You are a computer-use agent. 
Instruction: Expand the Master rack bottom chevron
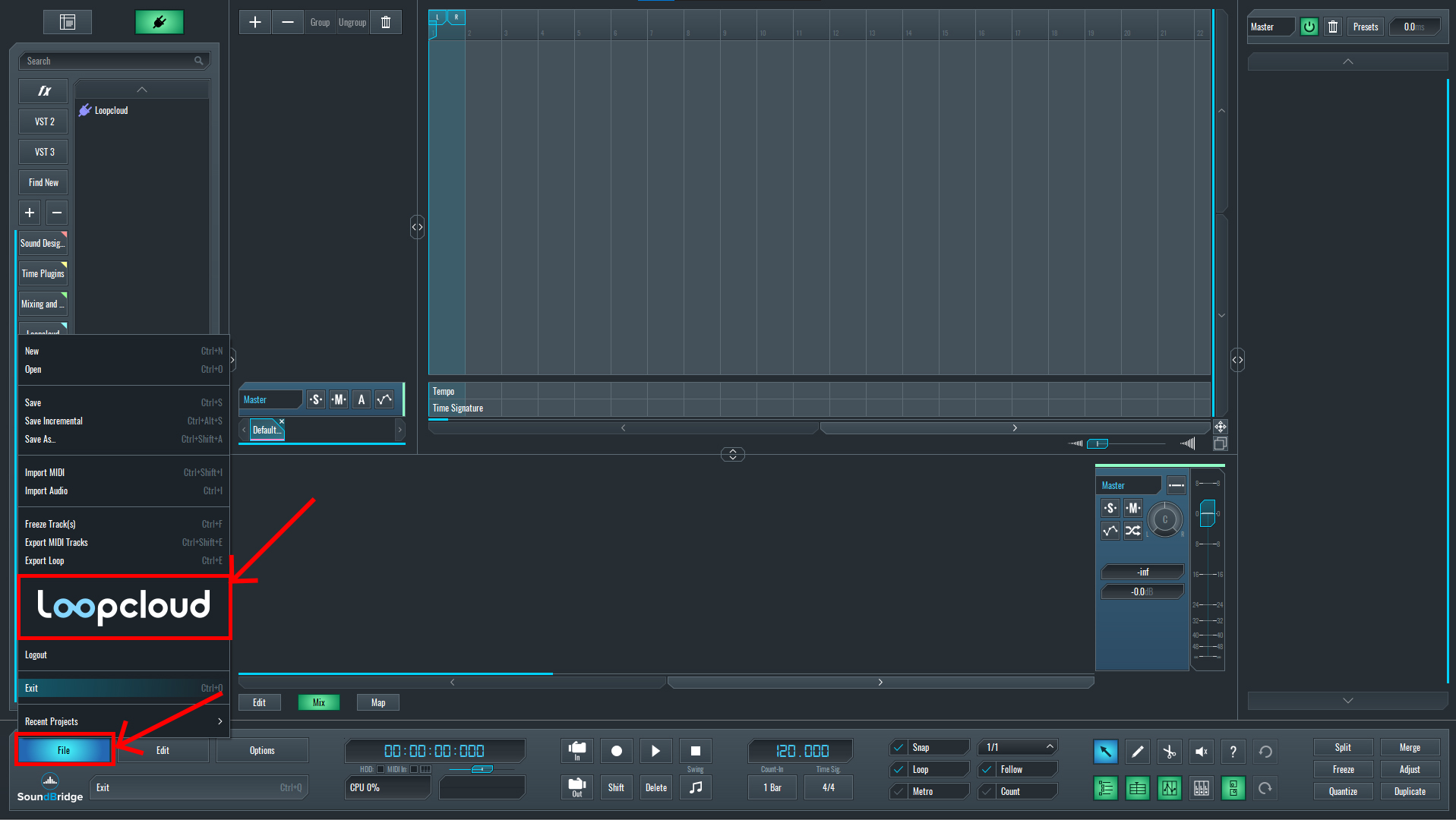click(1348, 700)
